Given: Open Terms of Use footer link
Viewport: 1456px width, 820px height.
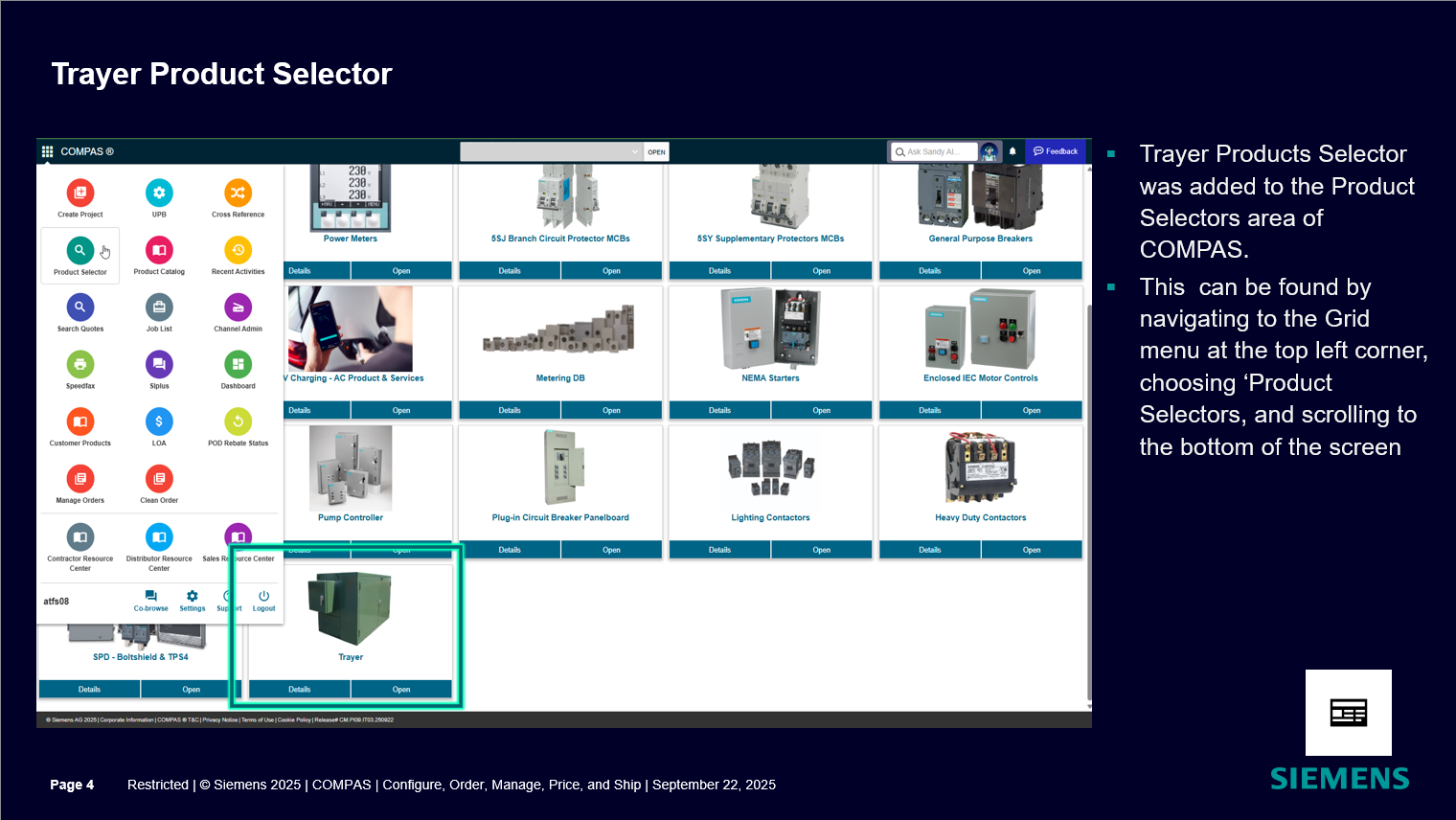Looking at the screenshot, I should (258, 719).
